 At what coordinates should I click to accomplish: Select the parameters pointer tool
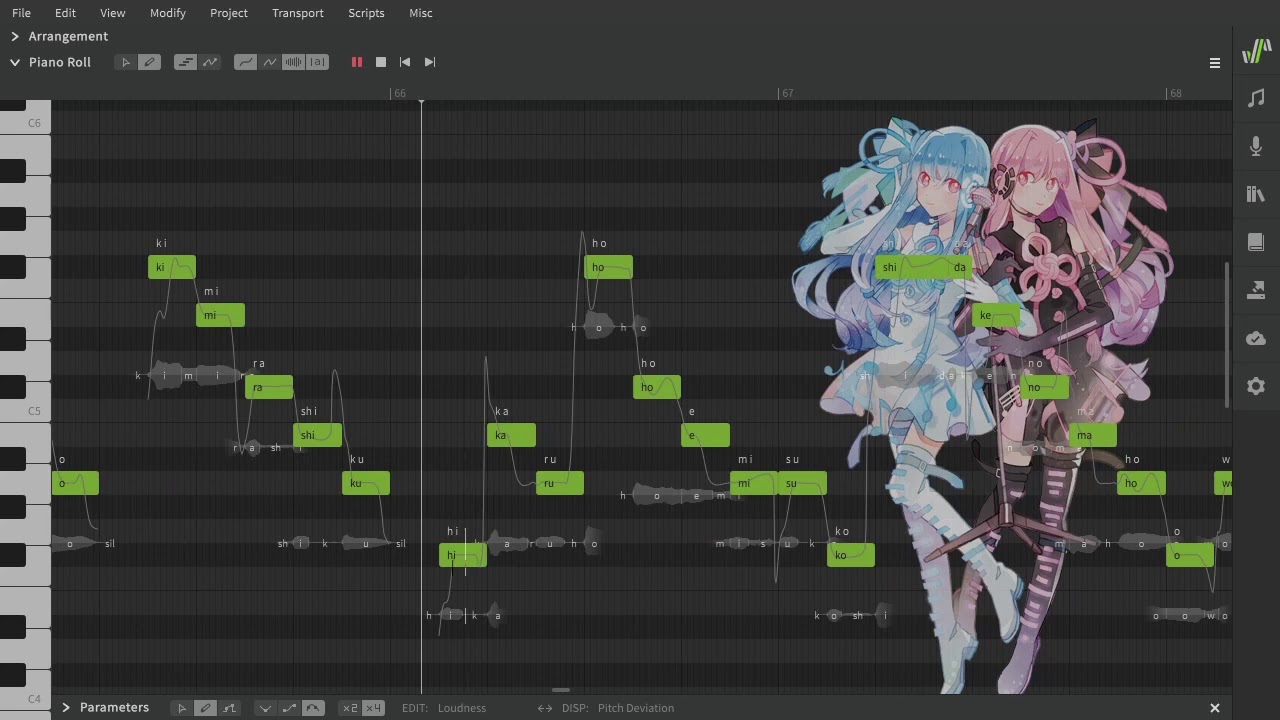pos(181,708)
